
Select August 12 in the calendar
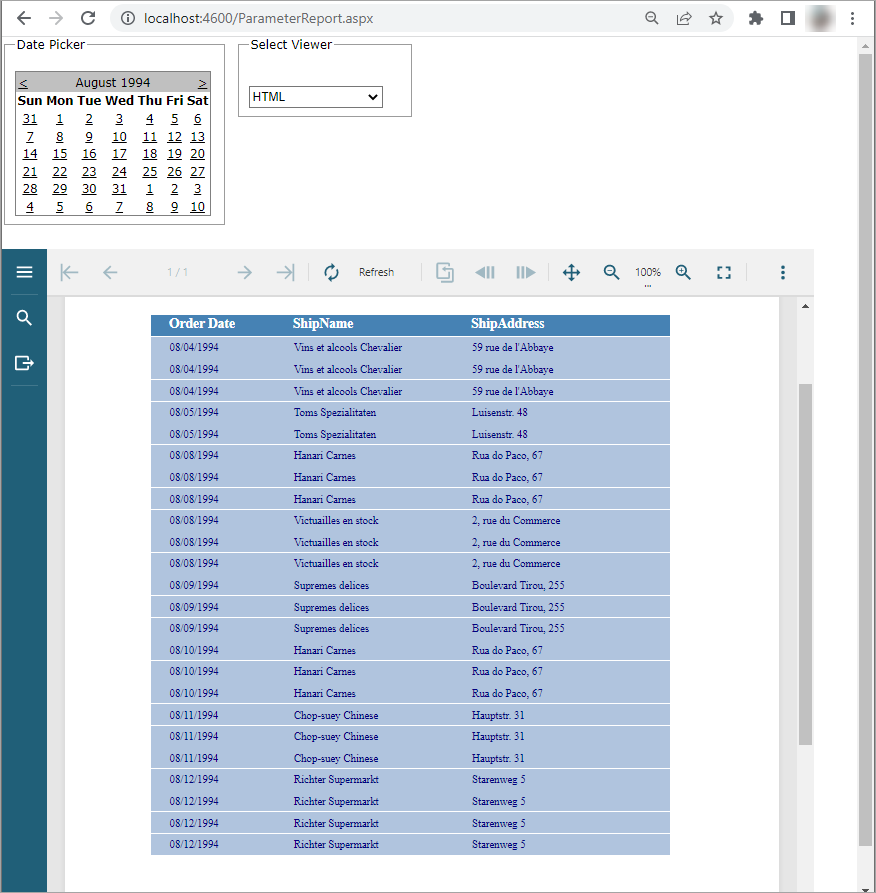174,137
